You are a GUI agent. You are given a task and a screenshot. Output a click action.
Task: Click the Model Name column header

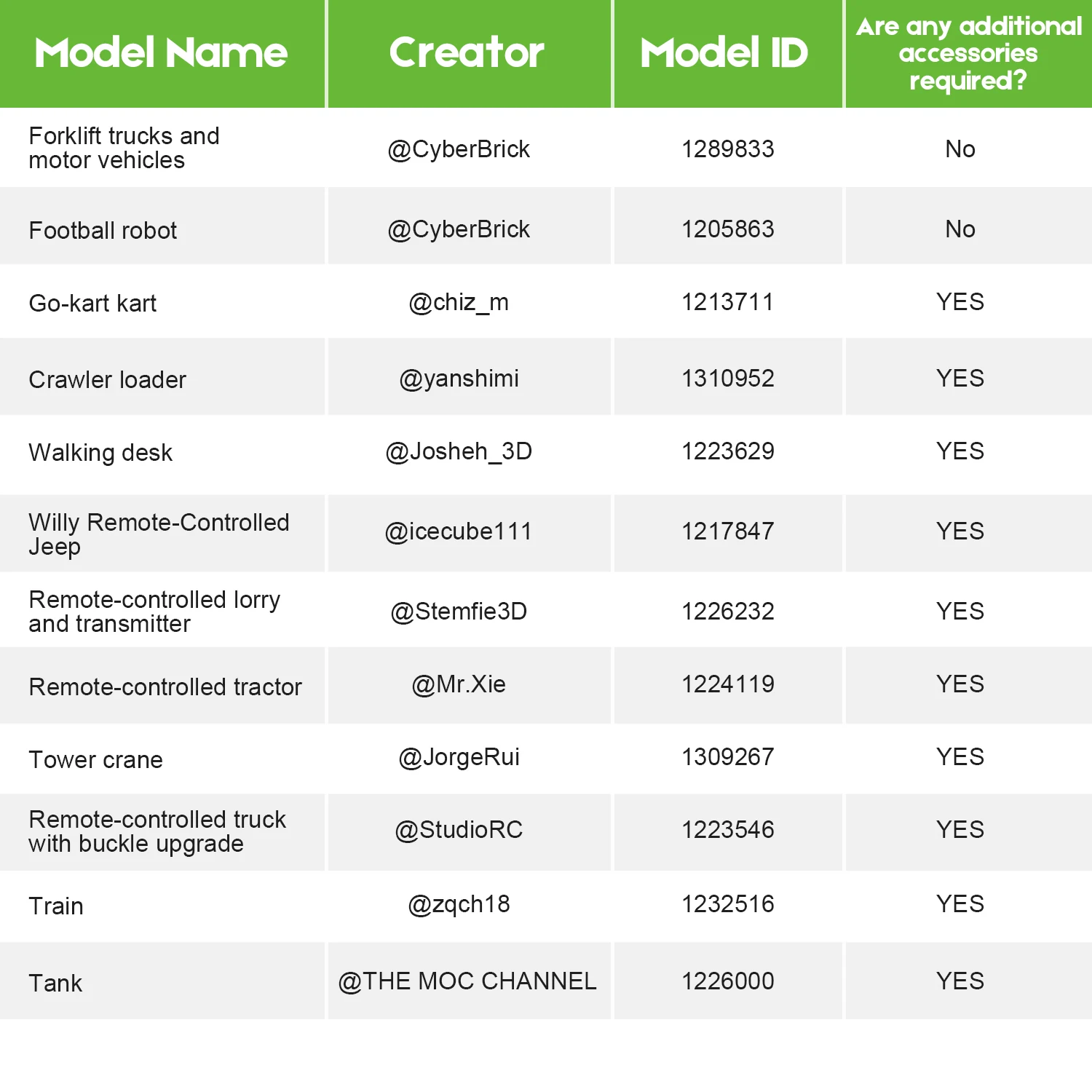161,53
